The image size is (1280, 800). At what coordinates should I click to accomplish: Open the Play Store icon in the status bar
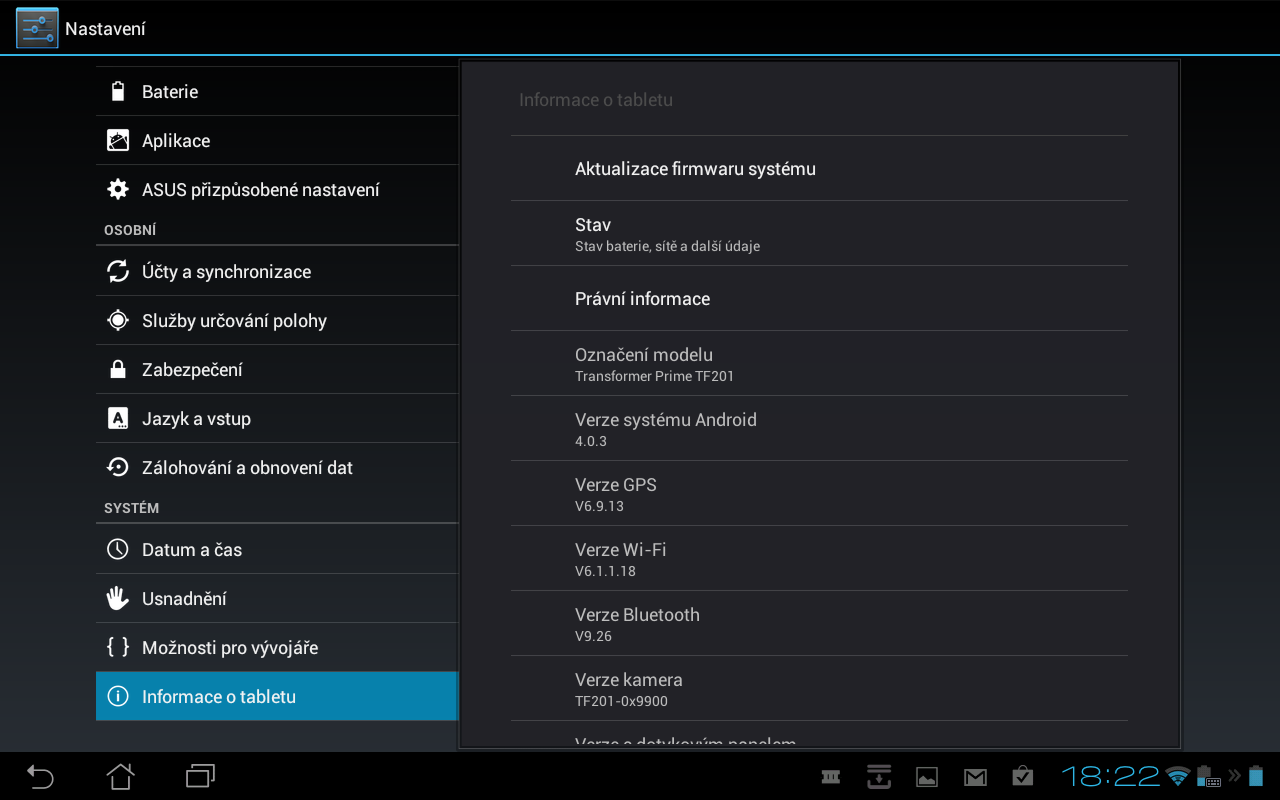pos(1023,776)
